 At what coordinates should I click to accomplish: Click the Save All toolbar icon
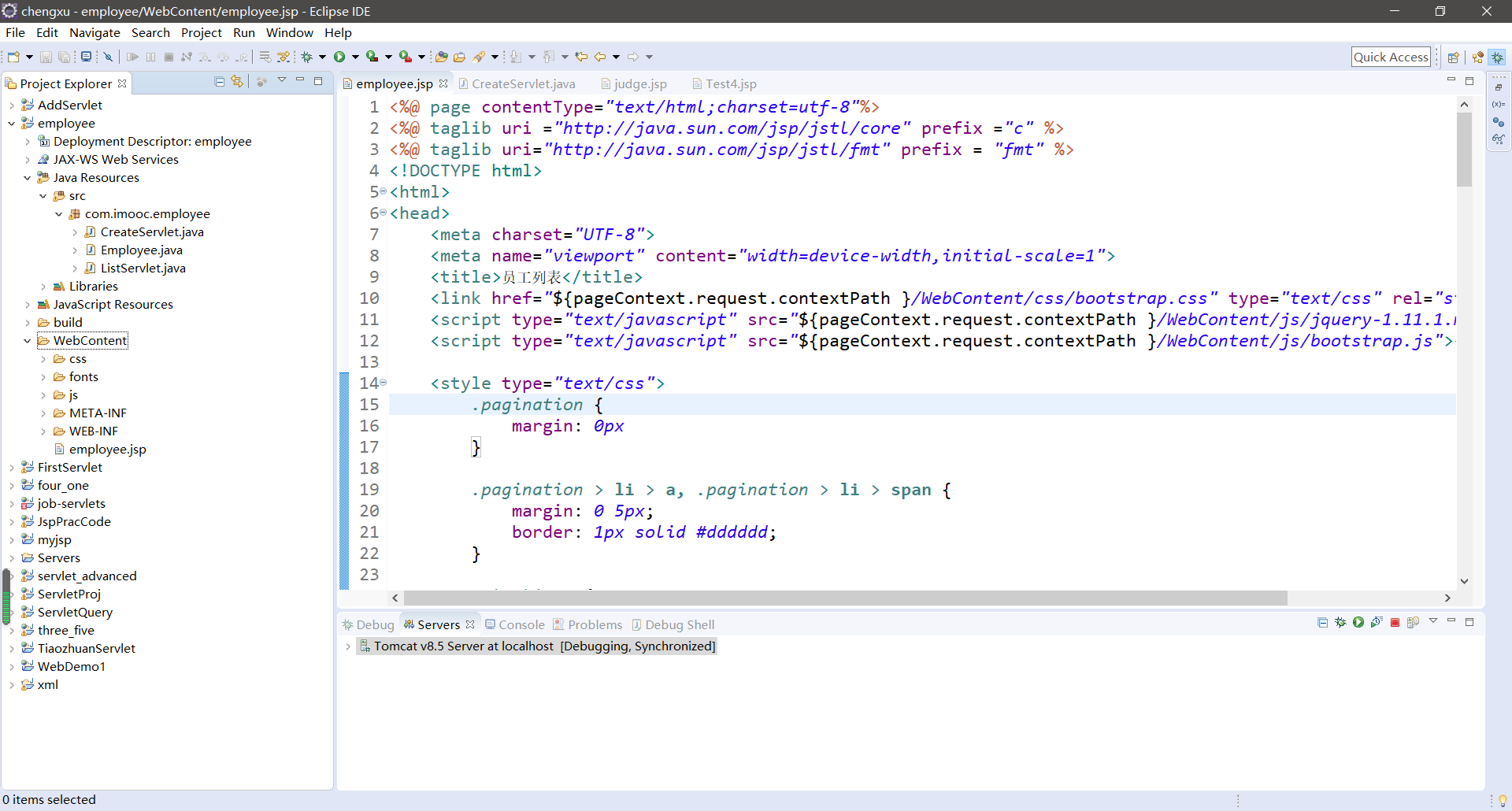click(65, 57)
